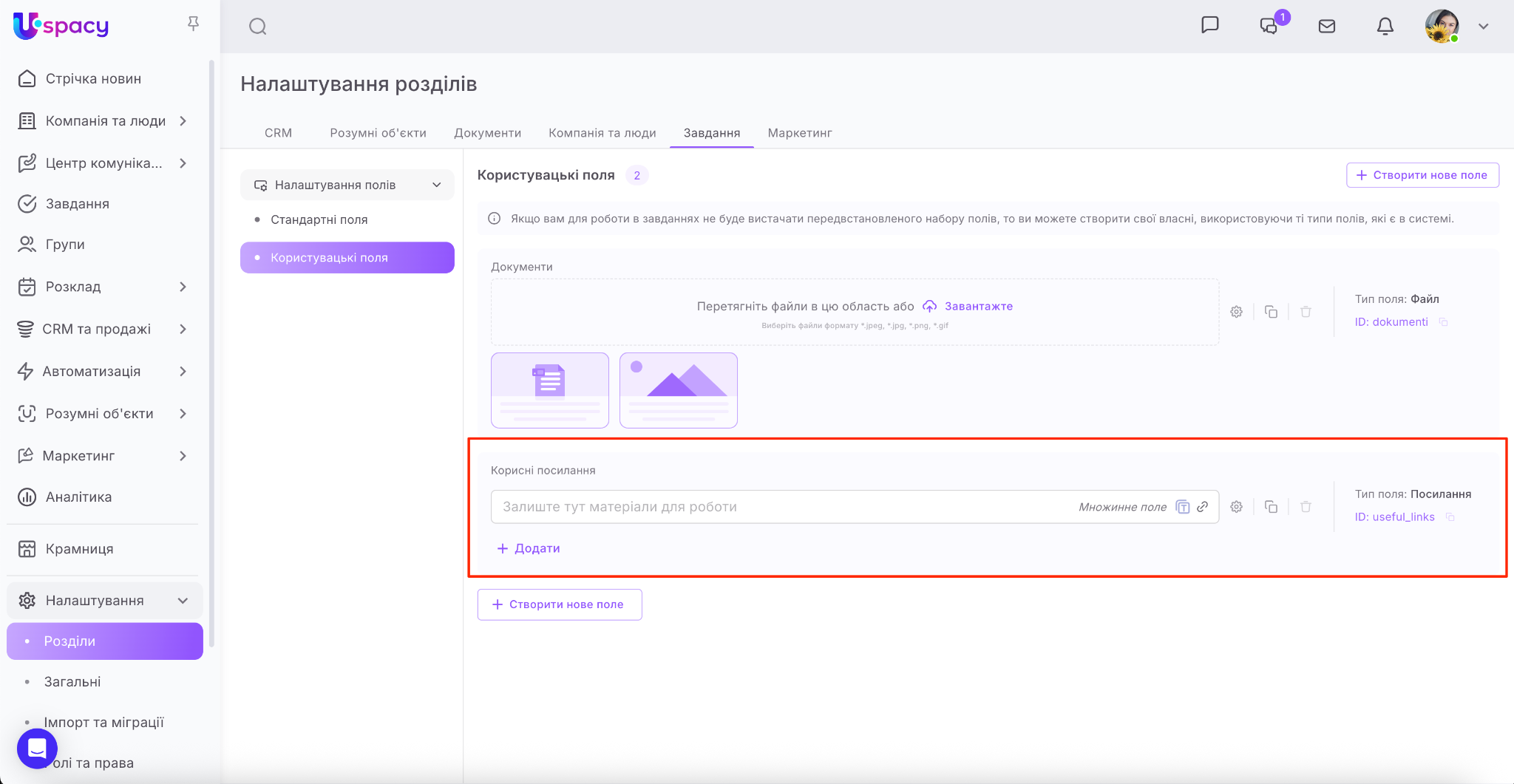The image size is (1514, 784).
Task: Open settings gear for Корисні посилання field
Action: coord(1236,507)
